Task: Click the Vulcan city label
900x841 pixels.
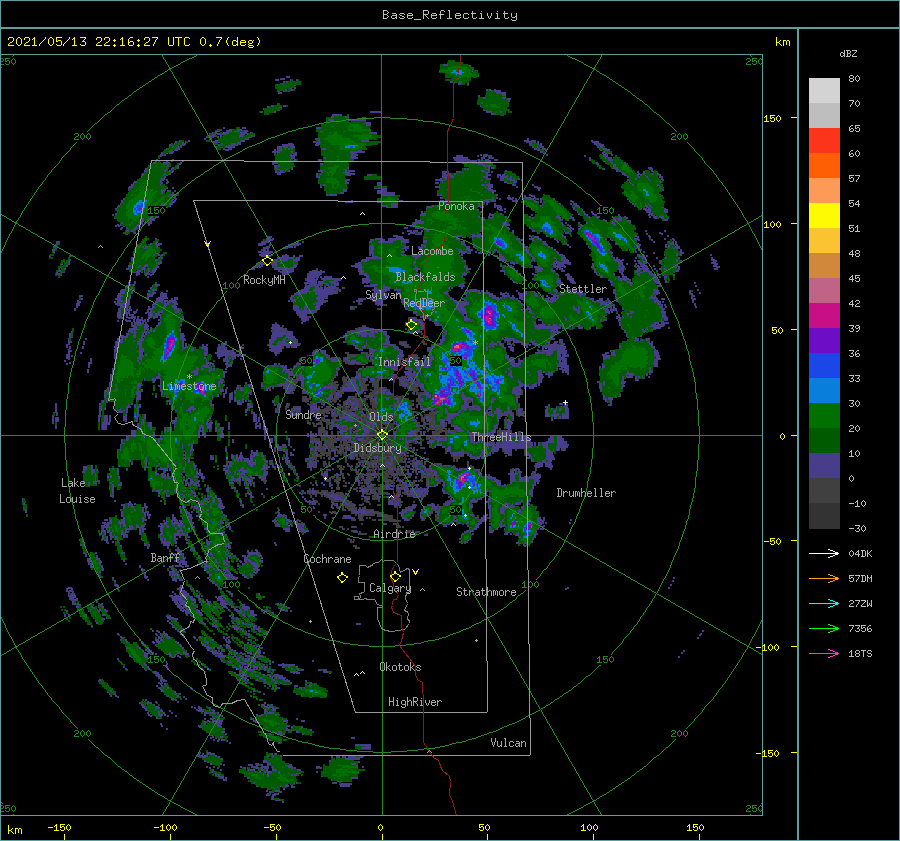Action: click(x=508, y=743)
